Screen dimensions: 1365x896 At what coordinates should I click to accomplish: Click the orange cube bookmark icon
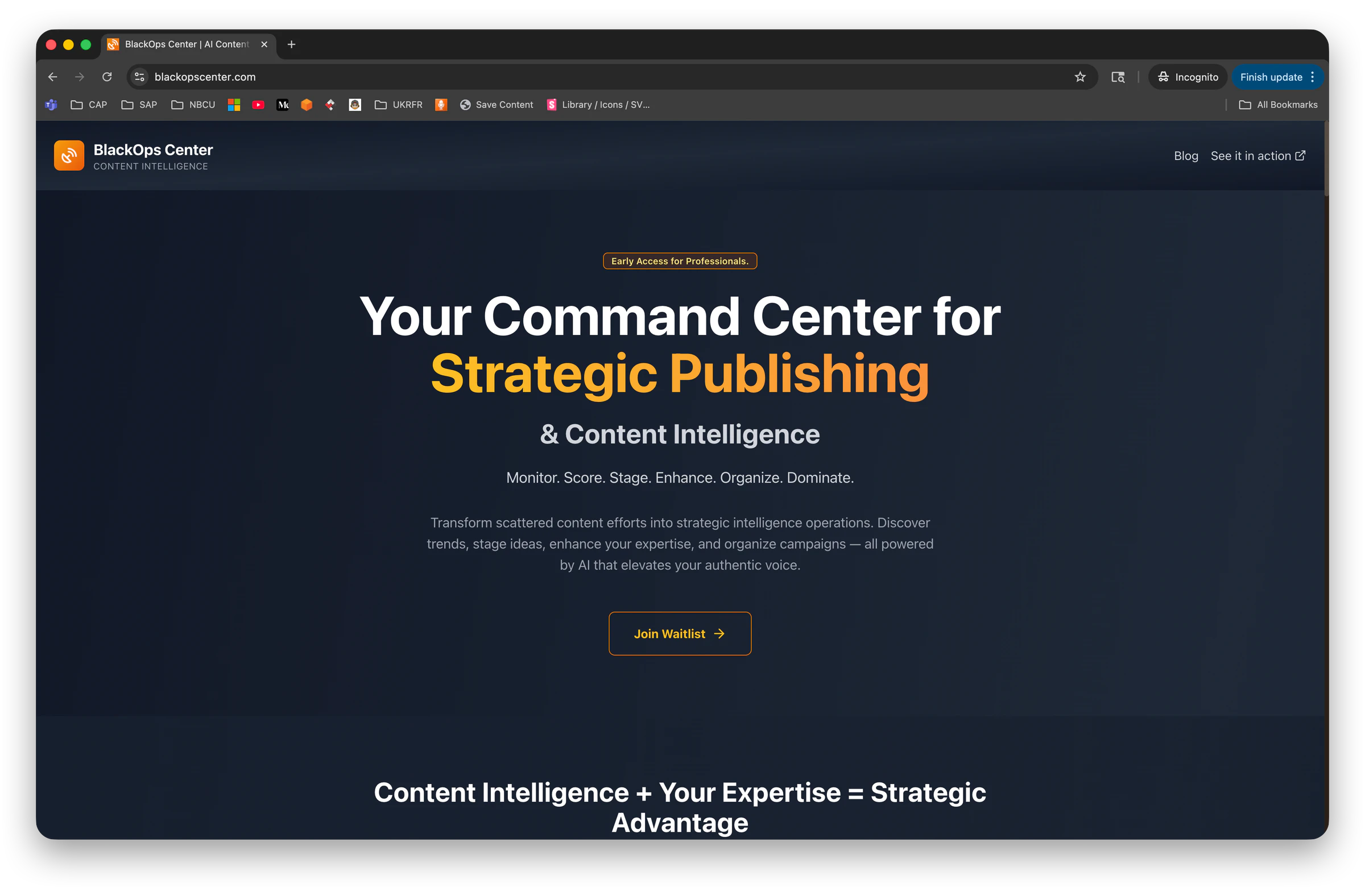pos(307,105)
